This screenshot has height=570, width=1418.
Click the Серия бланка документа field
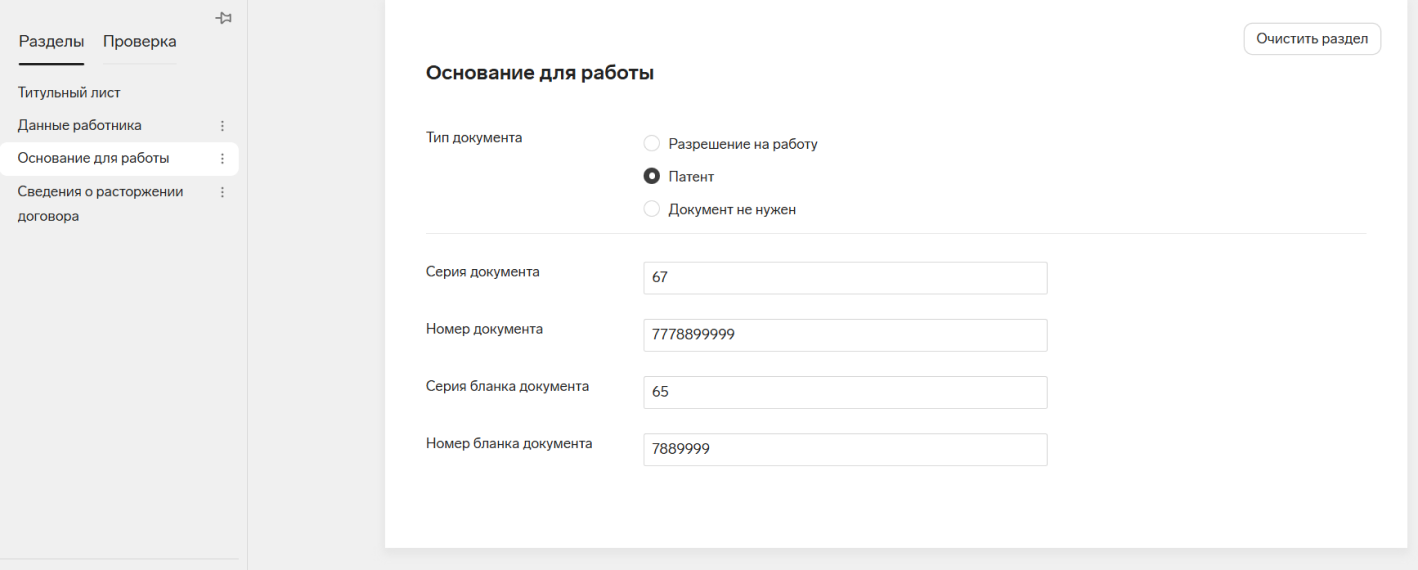coord(845,392)
